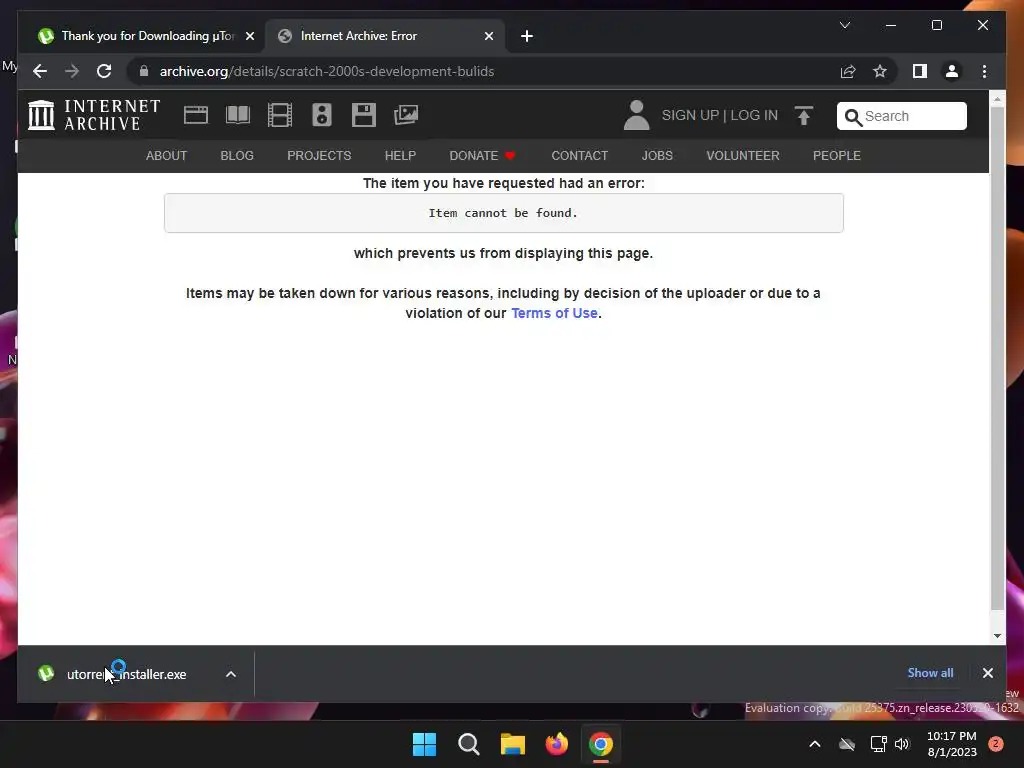Click the magnifier icon in Search box
The width and height of the screenshot is (1024, 768).
[x=853, y=117]
